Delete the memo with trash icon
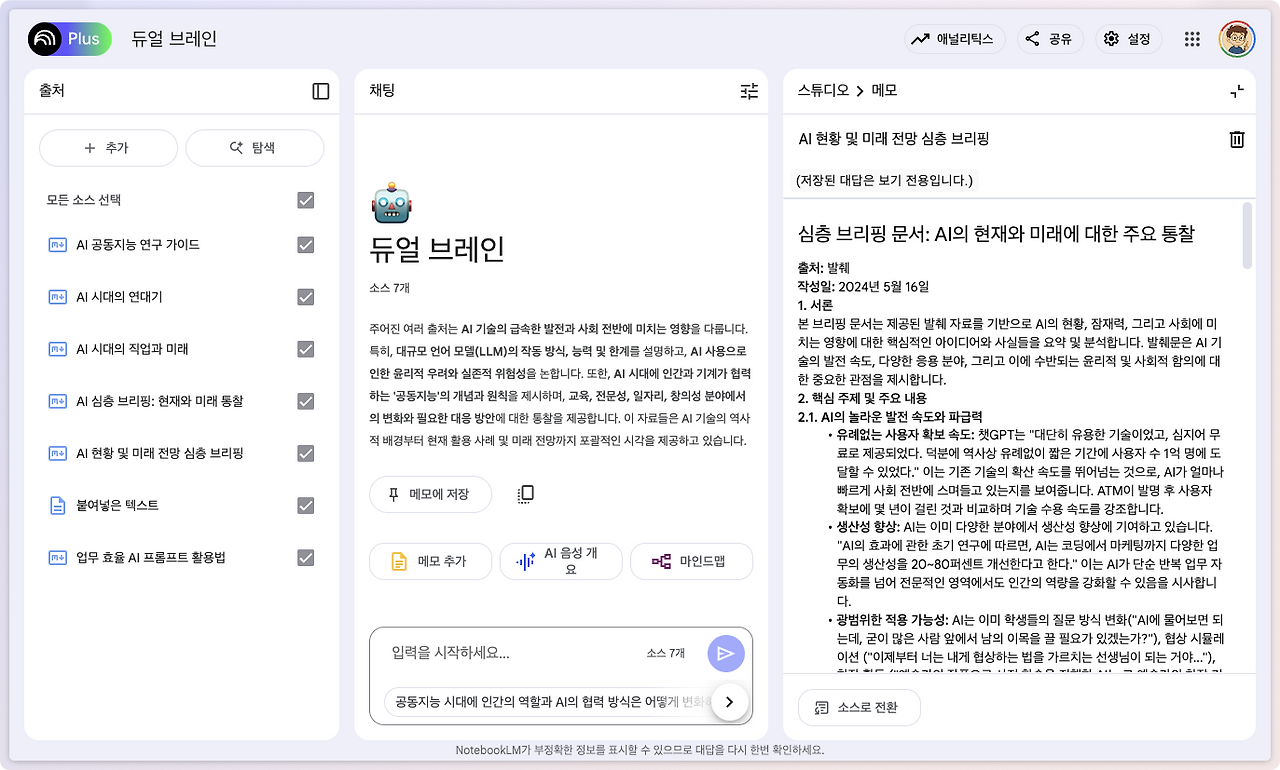Screen dimensions: 1280x770 pyautogui.click(x=1237, y=139)
